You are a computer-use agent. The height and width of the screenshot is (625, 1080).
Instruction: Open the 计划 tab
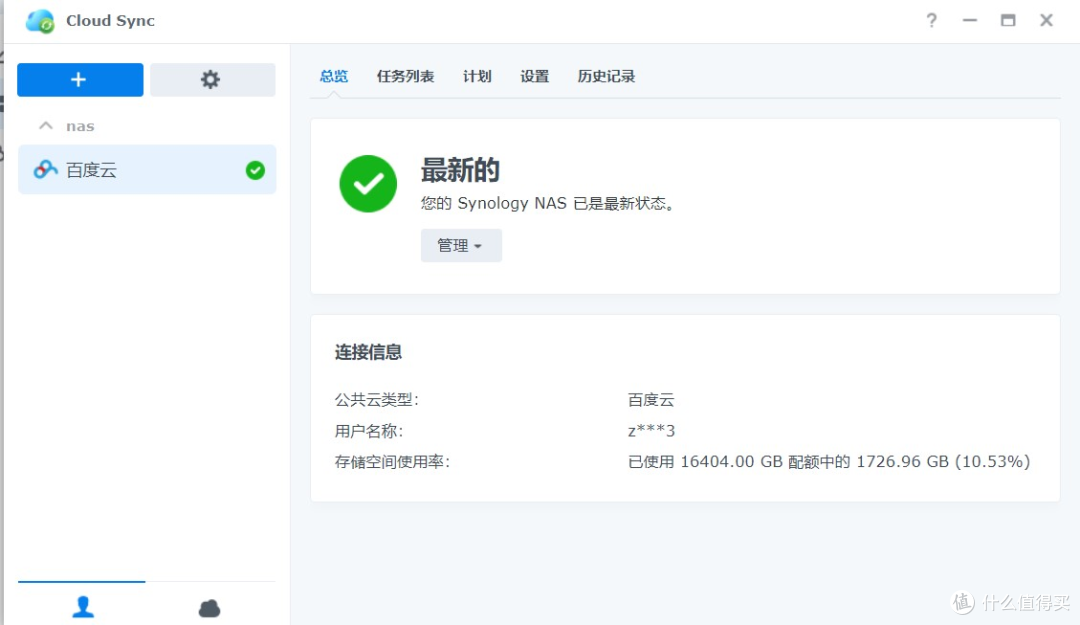click(x=477, y=76)
